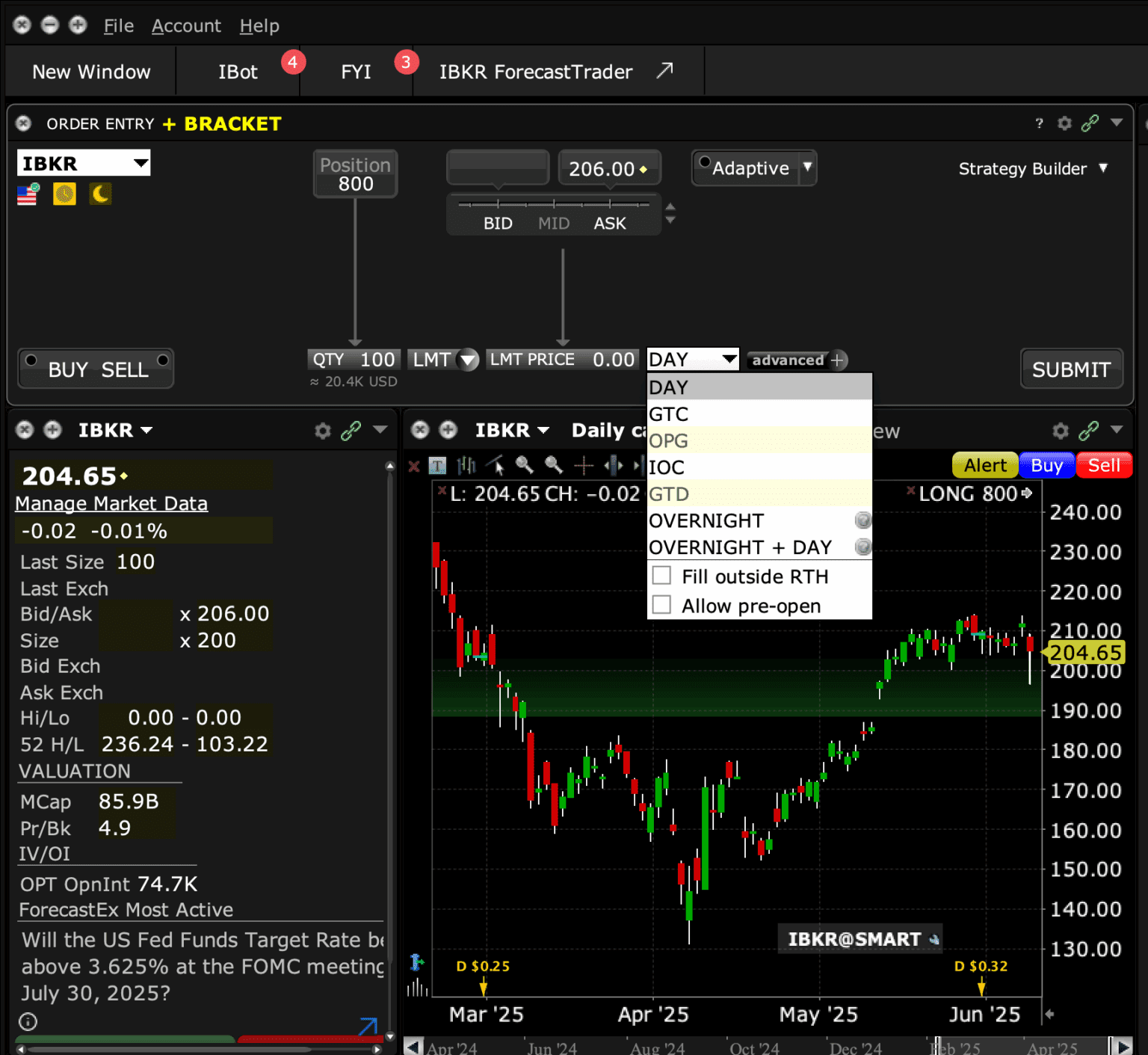The height and width of the screenshot is (1055, 1148).
Task: Expand the Strategy Builder dropdown
Action: click(x=1102, y=169)
